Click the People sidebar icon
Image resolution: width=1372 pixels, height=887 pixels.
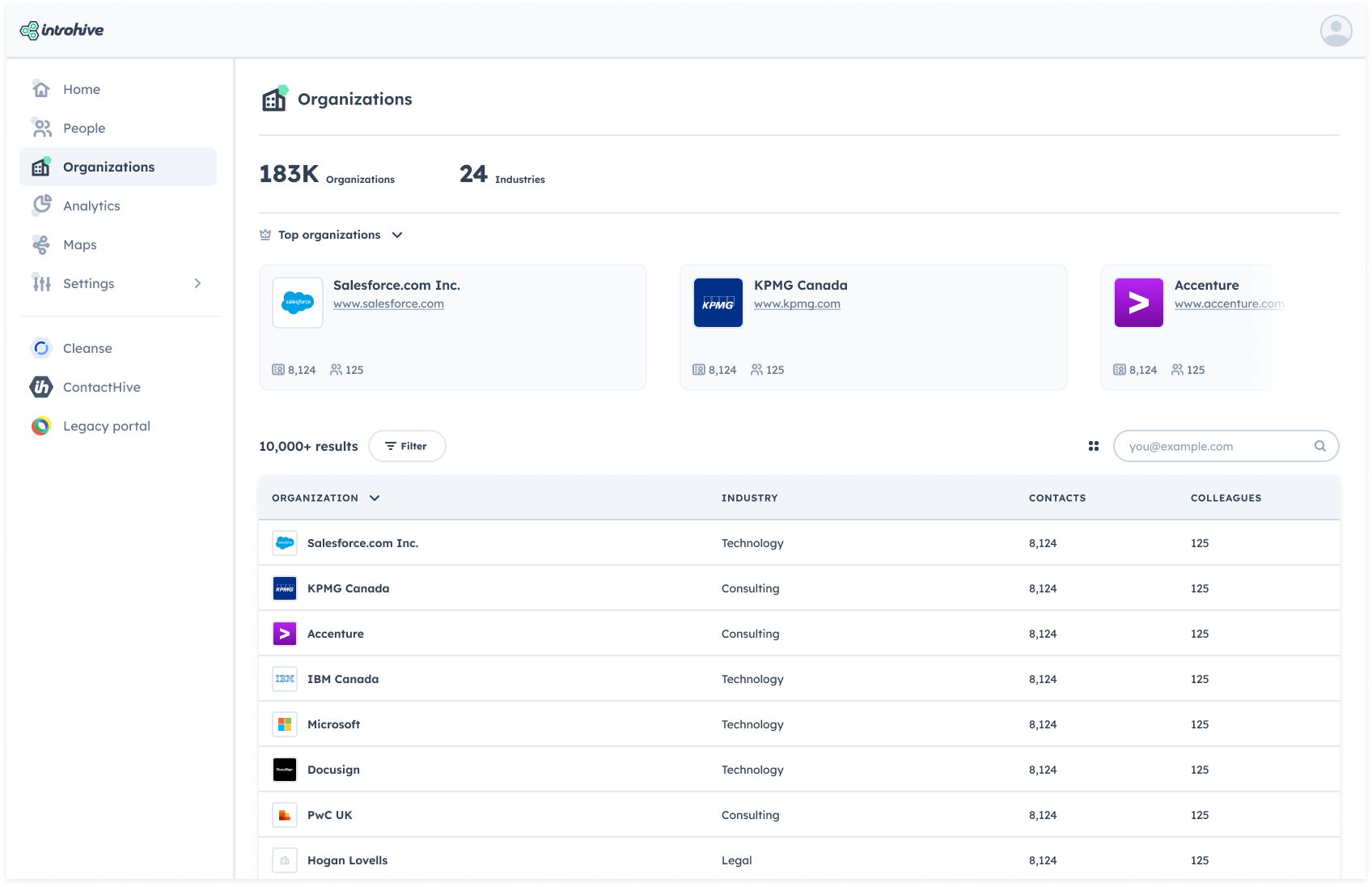coord(41,128)
